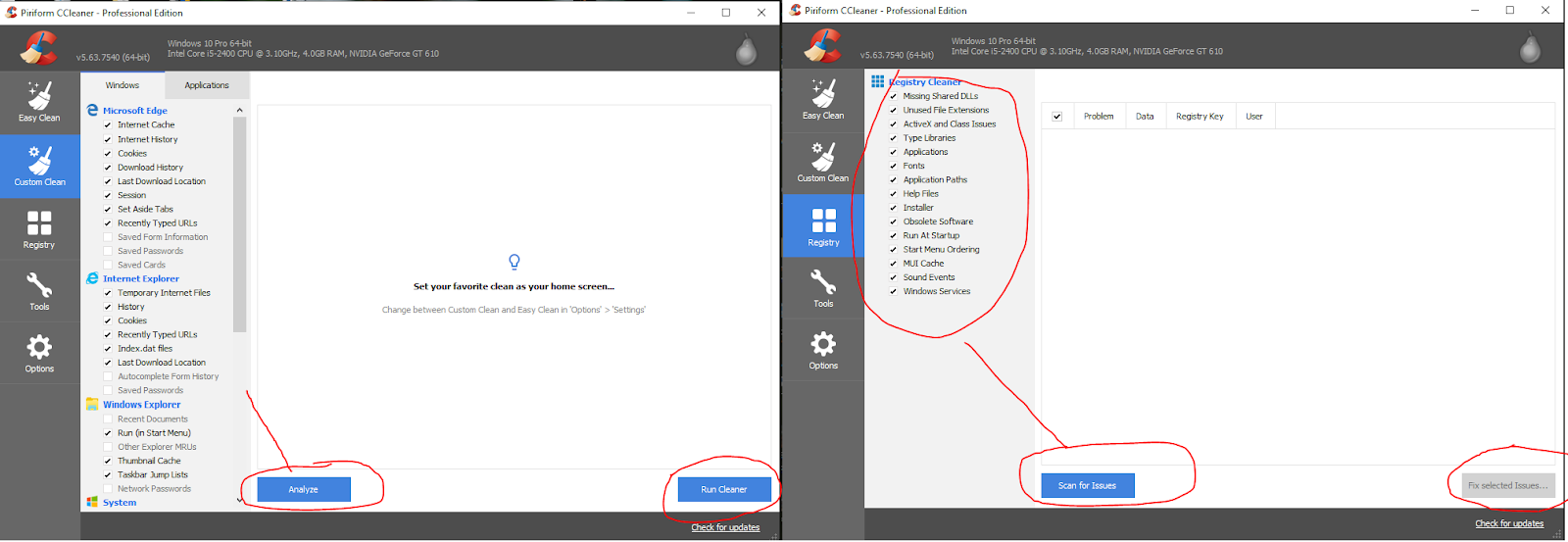1568x542 pixels.
Task: Click the Microsoft Edge category icon
Action: point(92,111)
